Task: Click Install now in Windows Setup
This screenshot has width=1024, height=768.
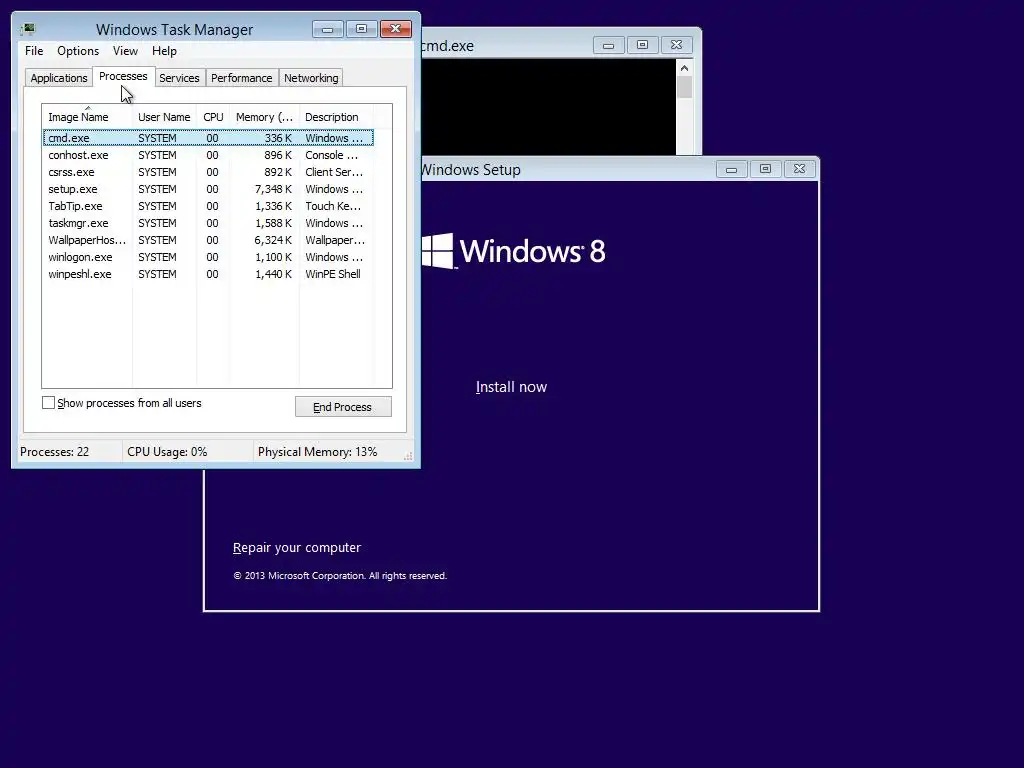Action: (511, 387)
